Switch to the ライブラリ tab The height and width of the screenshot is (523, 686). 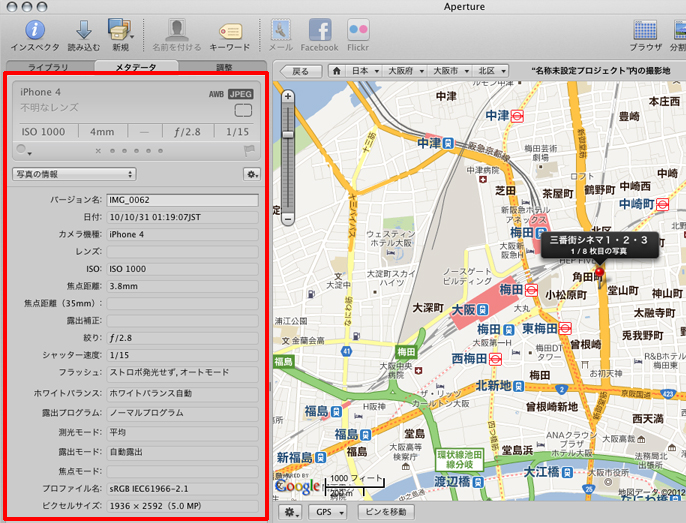coord(48,67)
